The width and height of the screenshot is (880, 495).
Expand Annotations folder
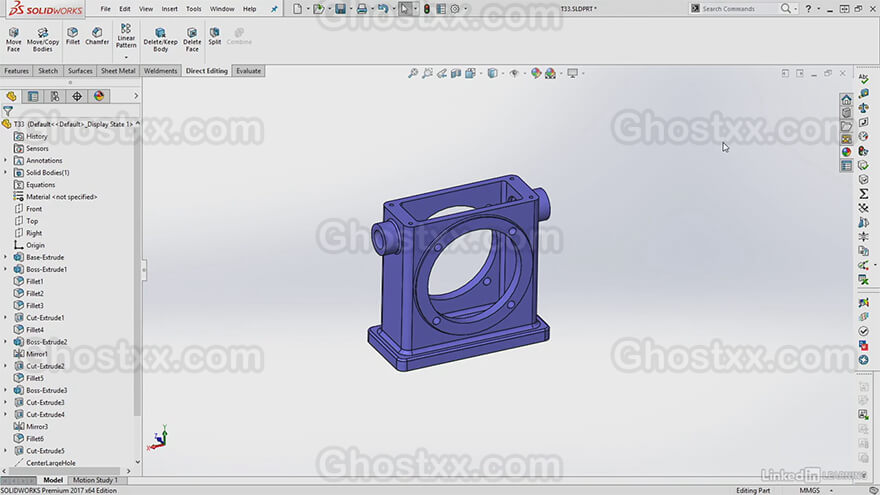coord(6,161)
